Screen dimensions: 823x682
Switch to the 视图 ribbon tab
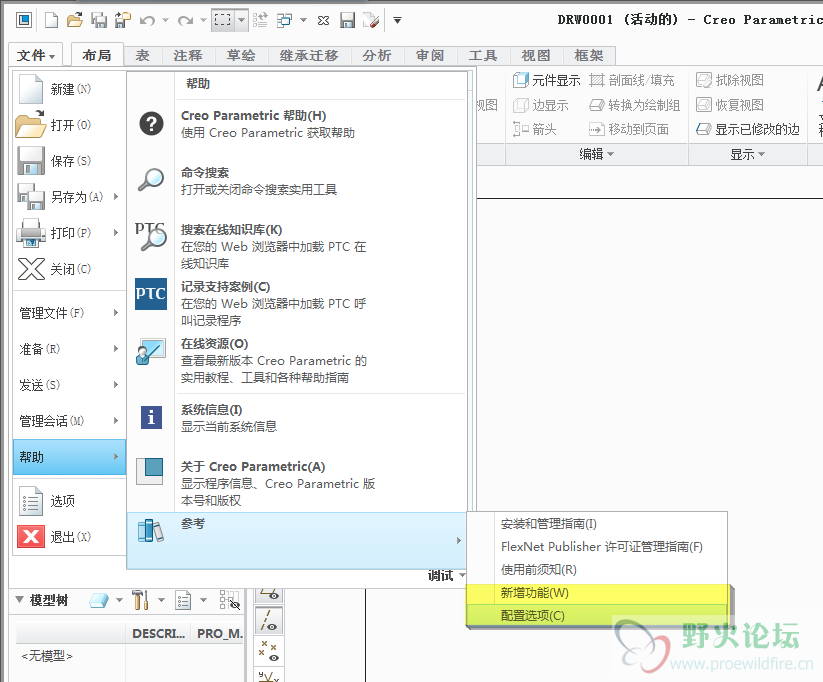[536, 56]
